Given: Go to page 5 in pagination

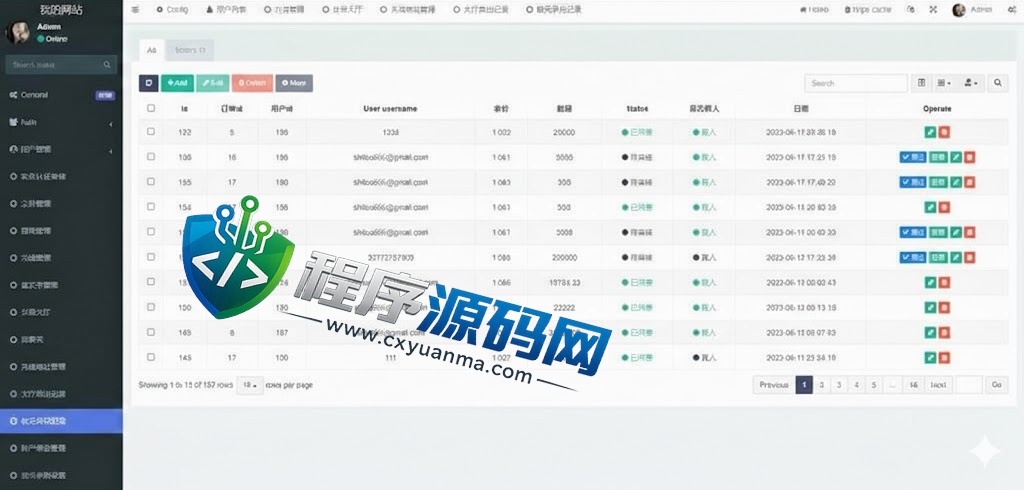Looking at the screenshot, I should (x=874, y=385).
